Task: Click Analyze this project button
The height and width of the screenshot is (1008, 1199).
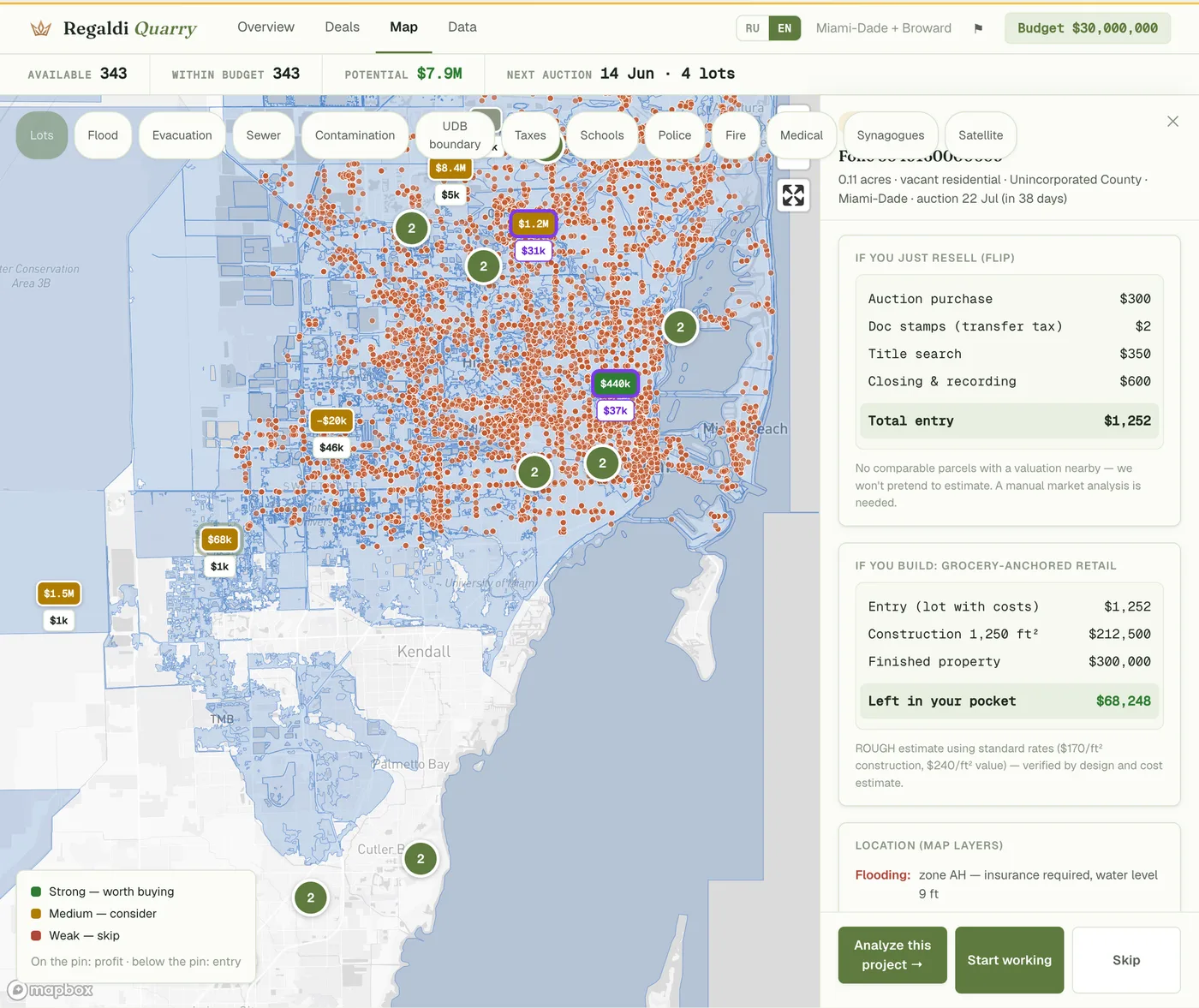Action: point(892,955)
